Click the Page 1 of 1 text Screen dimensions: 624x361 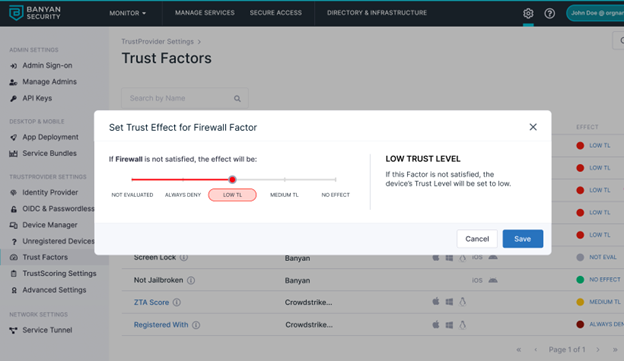pos(567,349)
